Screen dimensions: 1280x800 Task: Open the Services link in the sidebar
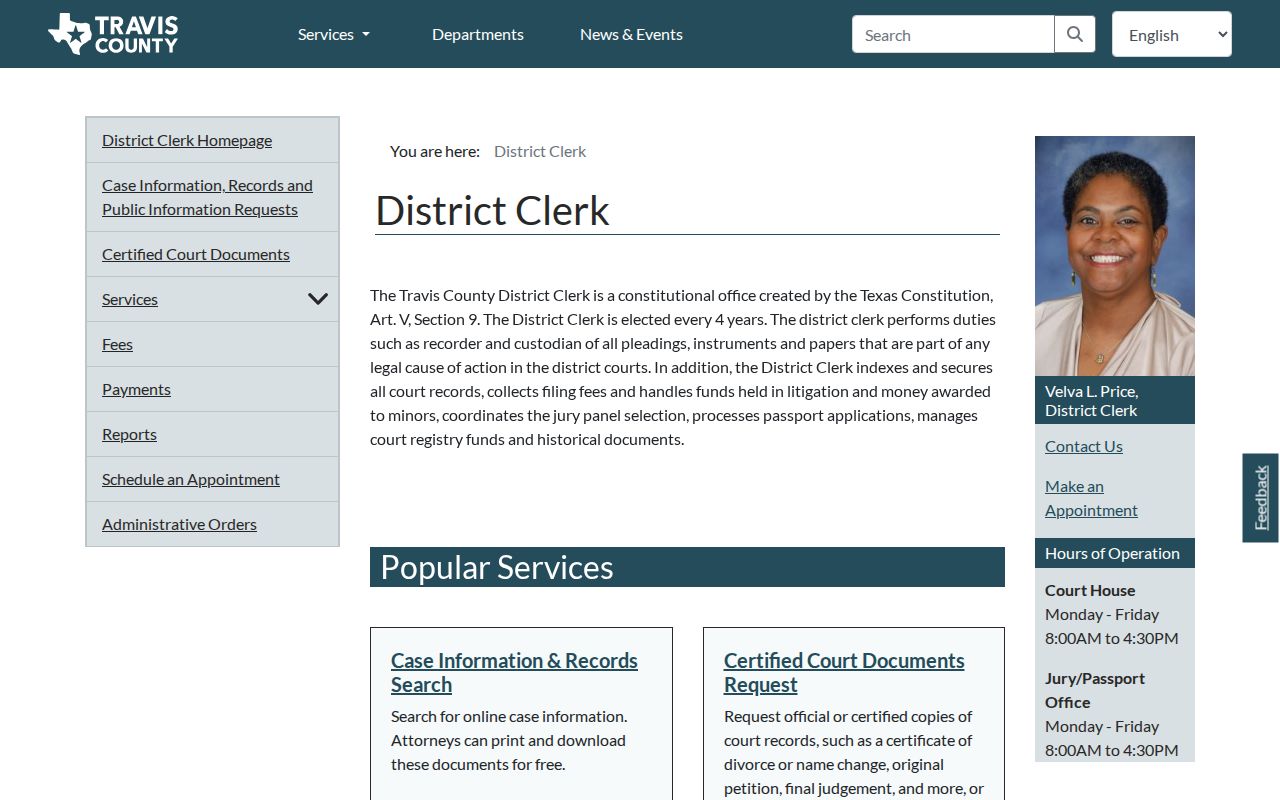point(130,299)
